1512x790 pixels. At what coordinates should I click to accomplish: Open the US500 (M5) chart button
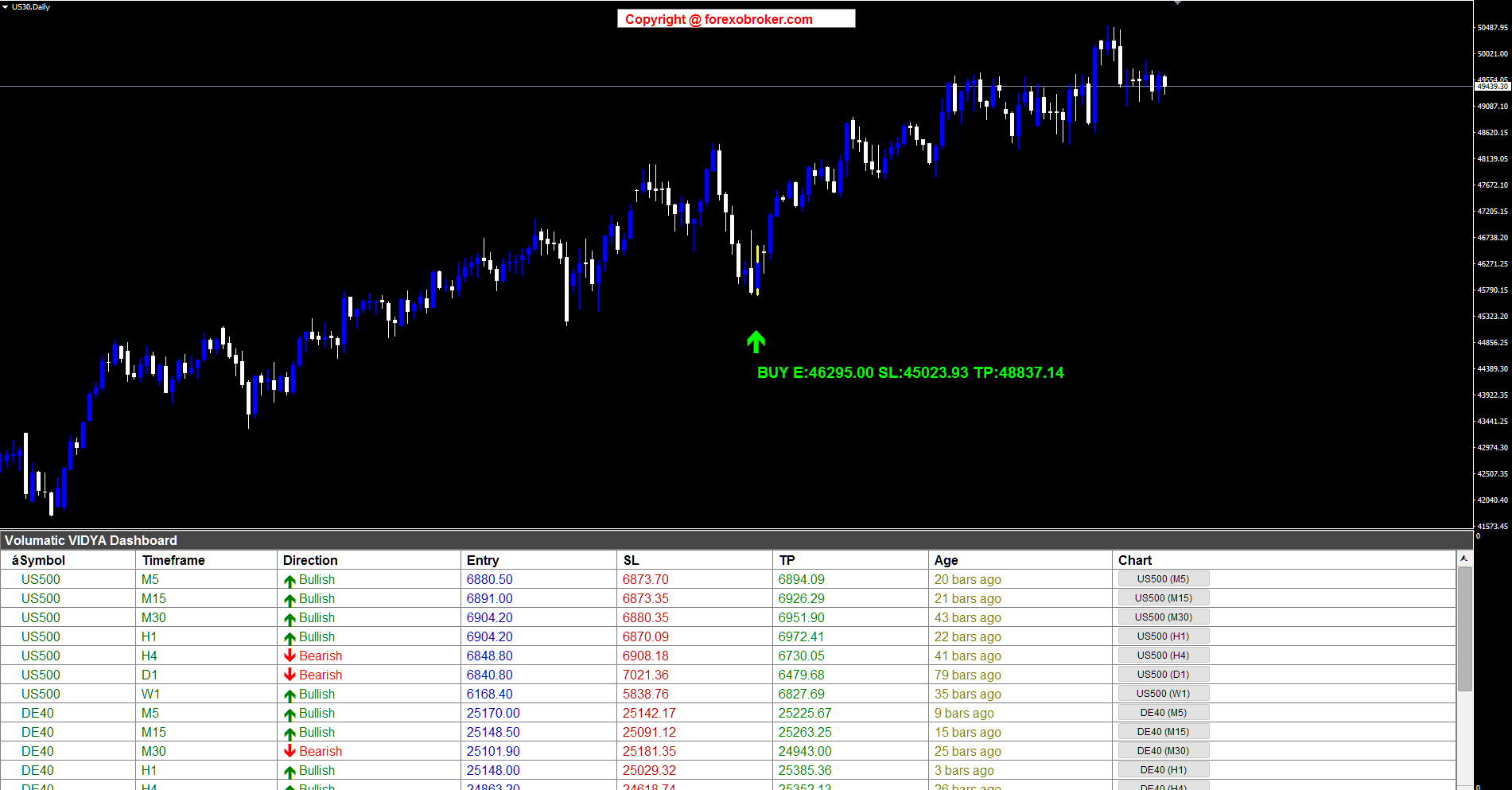[x=1163, y=579]
